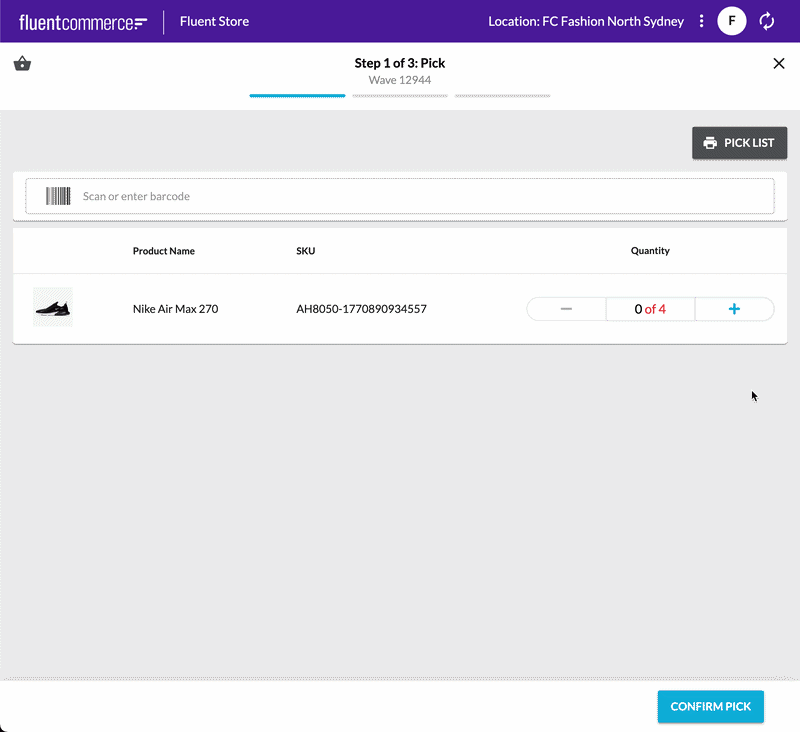Select the third step progress bar

503,95
